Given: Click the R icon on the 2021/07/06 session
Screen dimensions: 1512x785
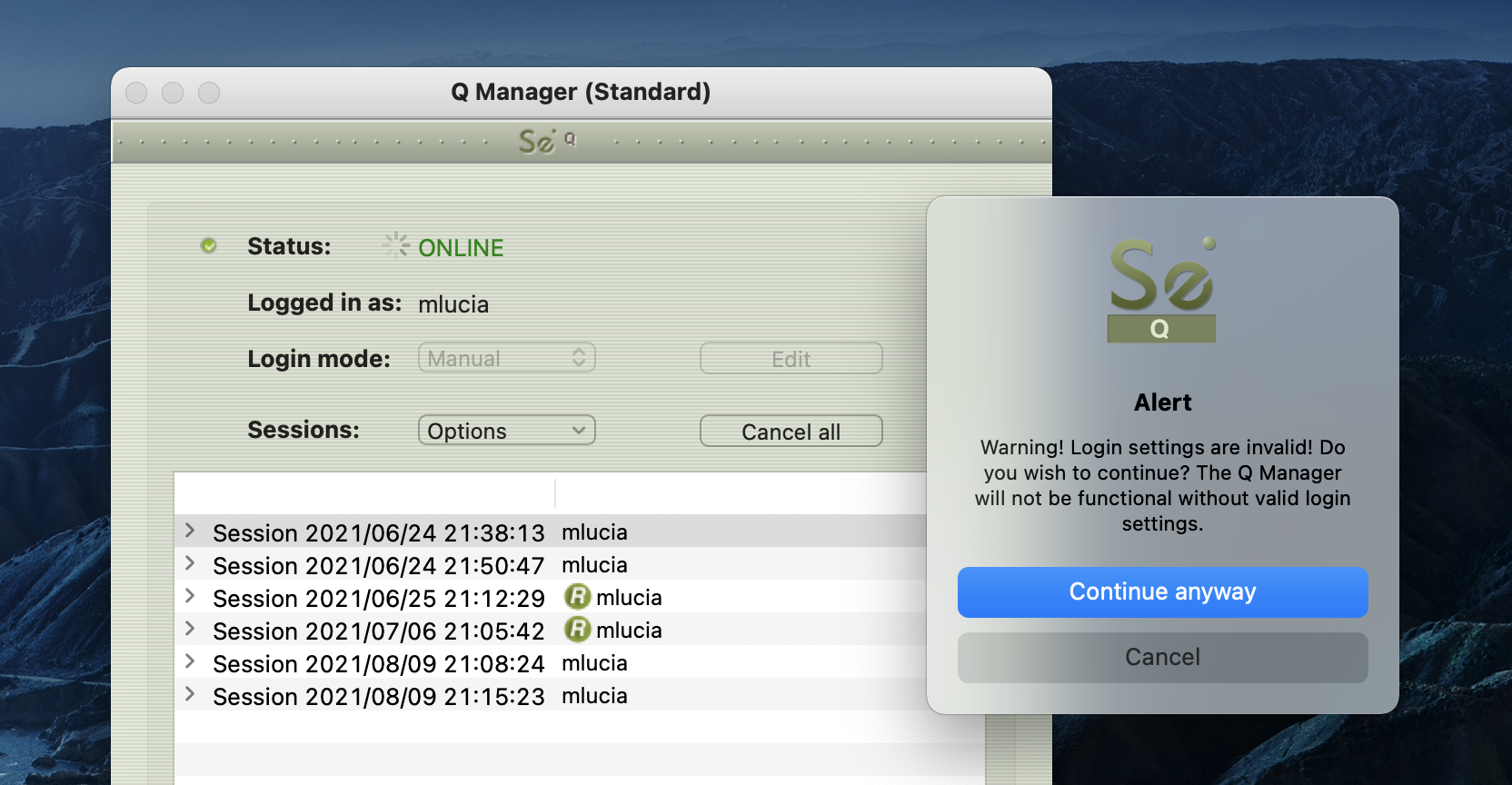Looking at the screenshot, I should [x=577, y=630].
